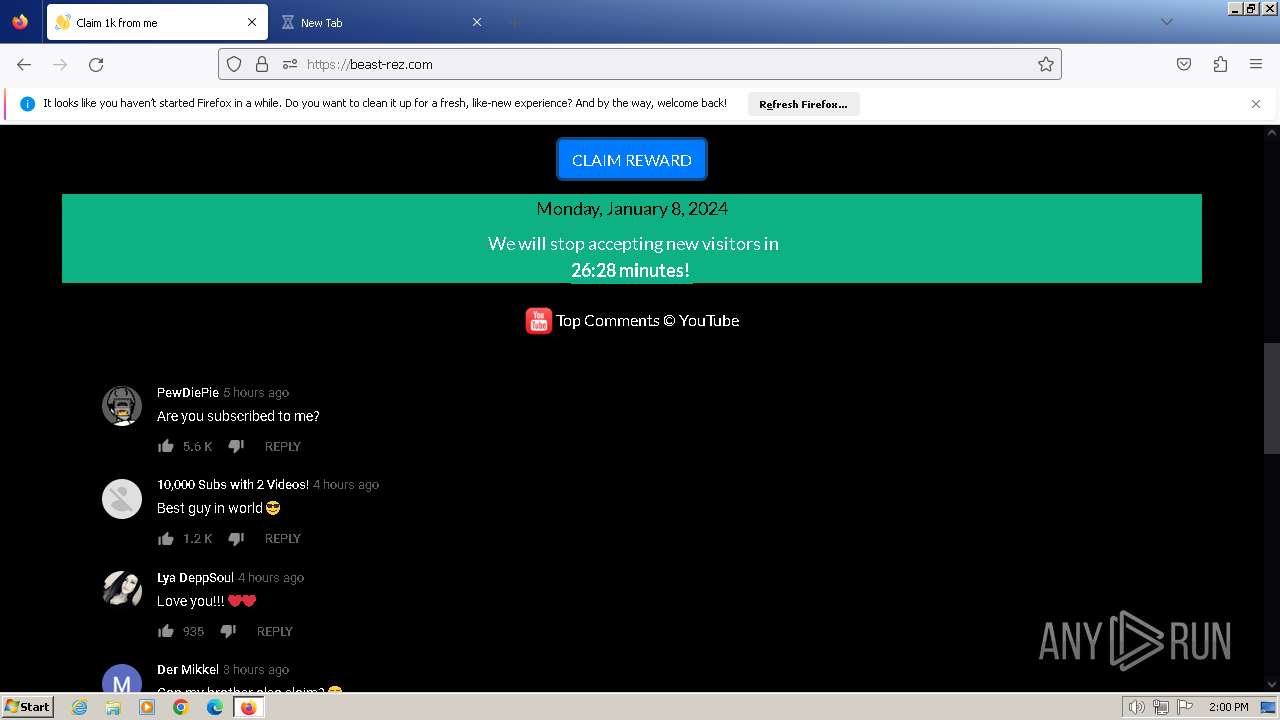This screenshot has width=1280, height=720.
Task: Dismiss the Firefox refresh notification bar
Action: point(1256,104)
